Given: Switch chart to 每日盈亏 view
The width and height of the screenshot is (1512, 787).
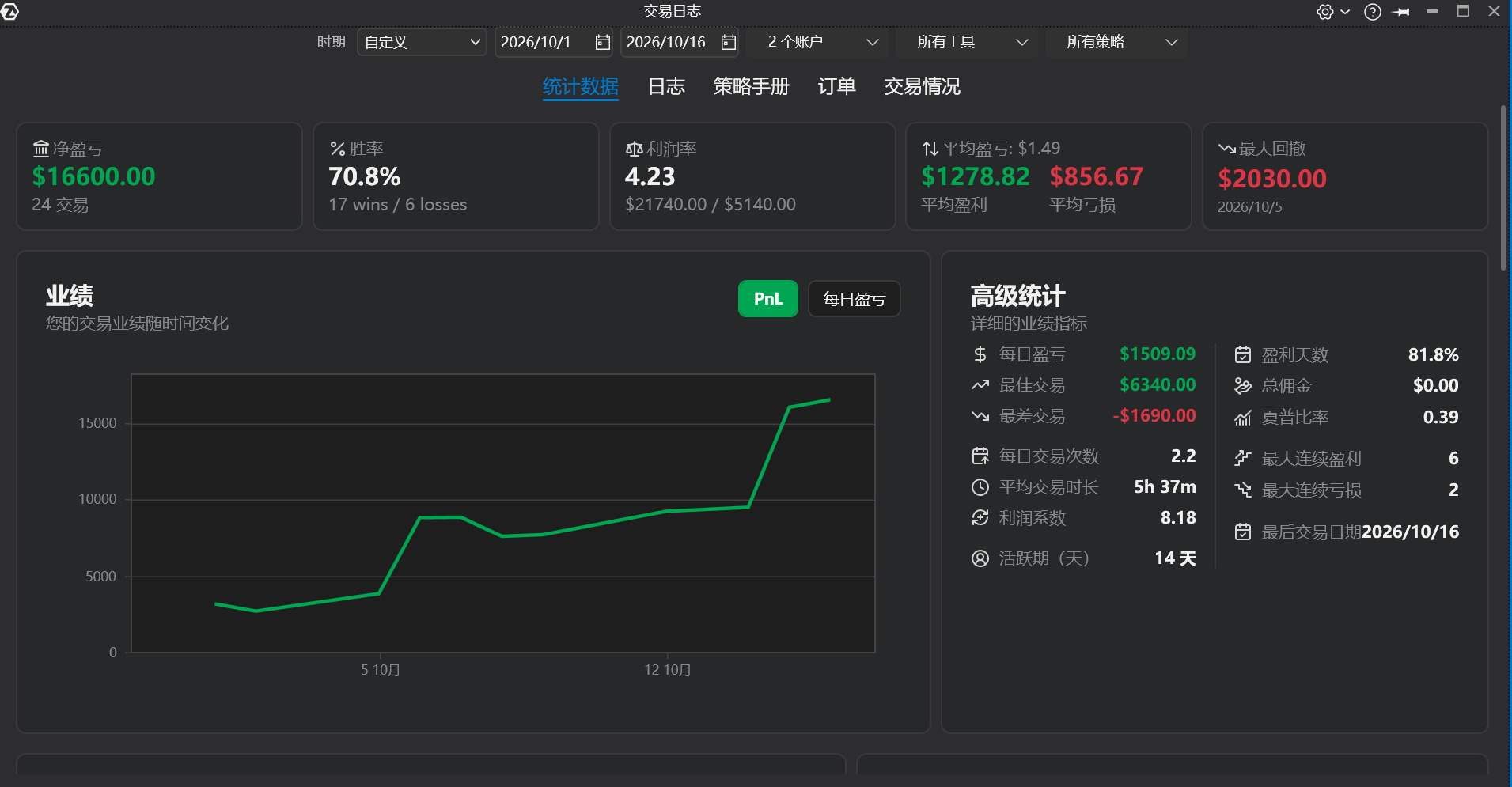Looking at the screenshot, I should (x=855, y=299).
